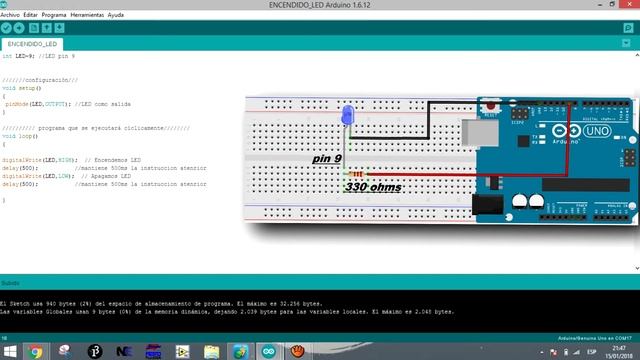The height and width of the screenshot is (360, 640).
Task: Expand the tab options dropdown arrow
Action: [626, 43]
